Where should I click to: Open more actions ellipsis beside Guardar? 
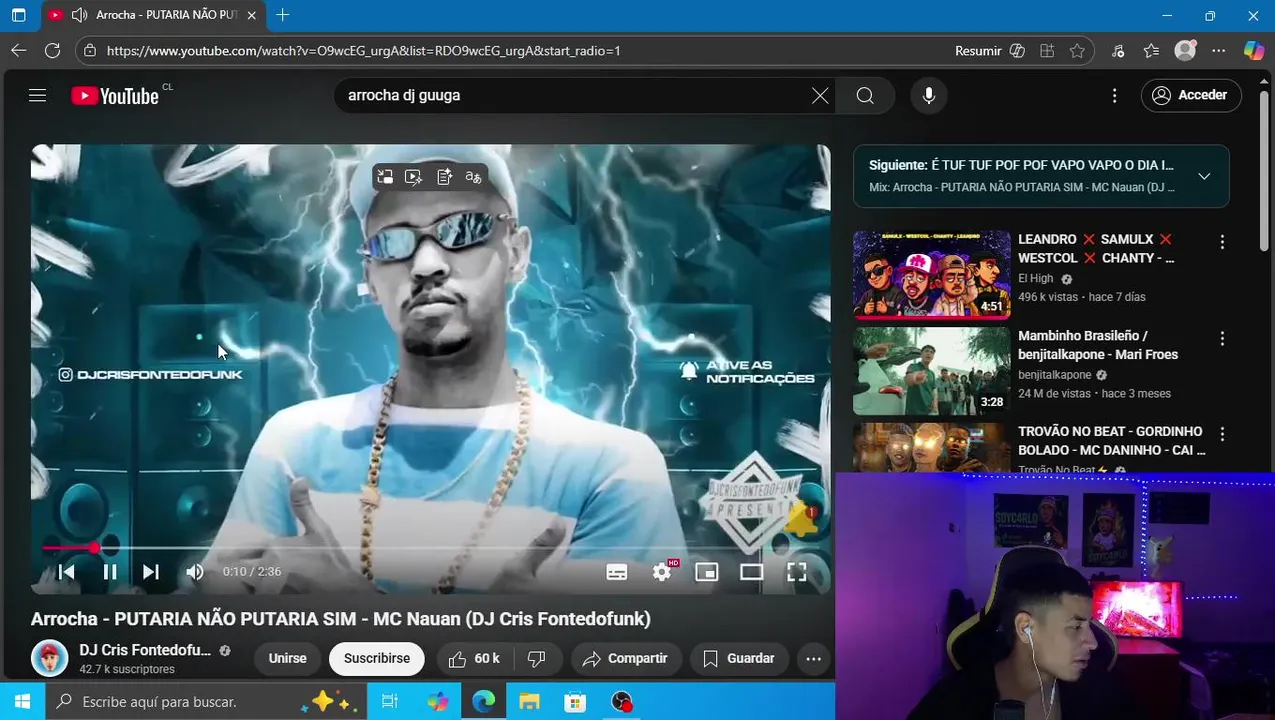coord(814,658)
